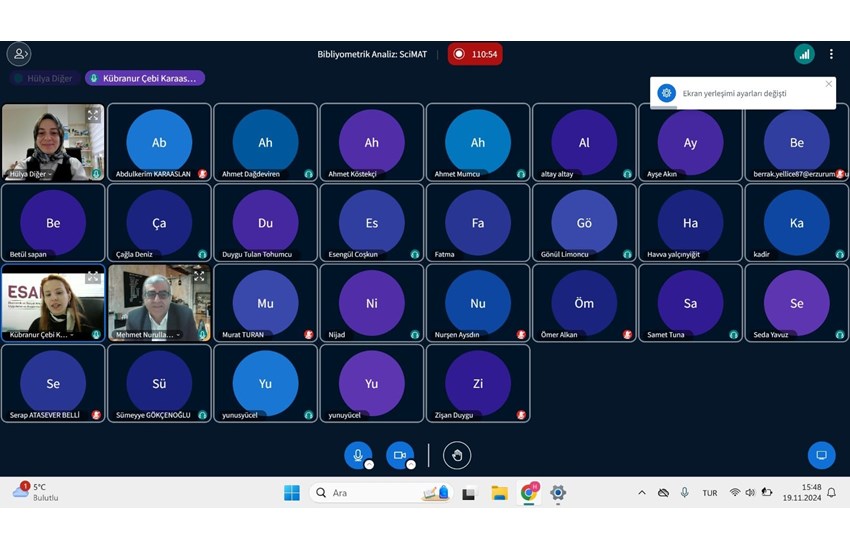Viewport: 850px width, 550px height.
Task: Open Google Chrome from the taskbar
Action: tap(528, 493)
